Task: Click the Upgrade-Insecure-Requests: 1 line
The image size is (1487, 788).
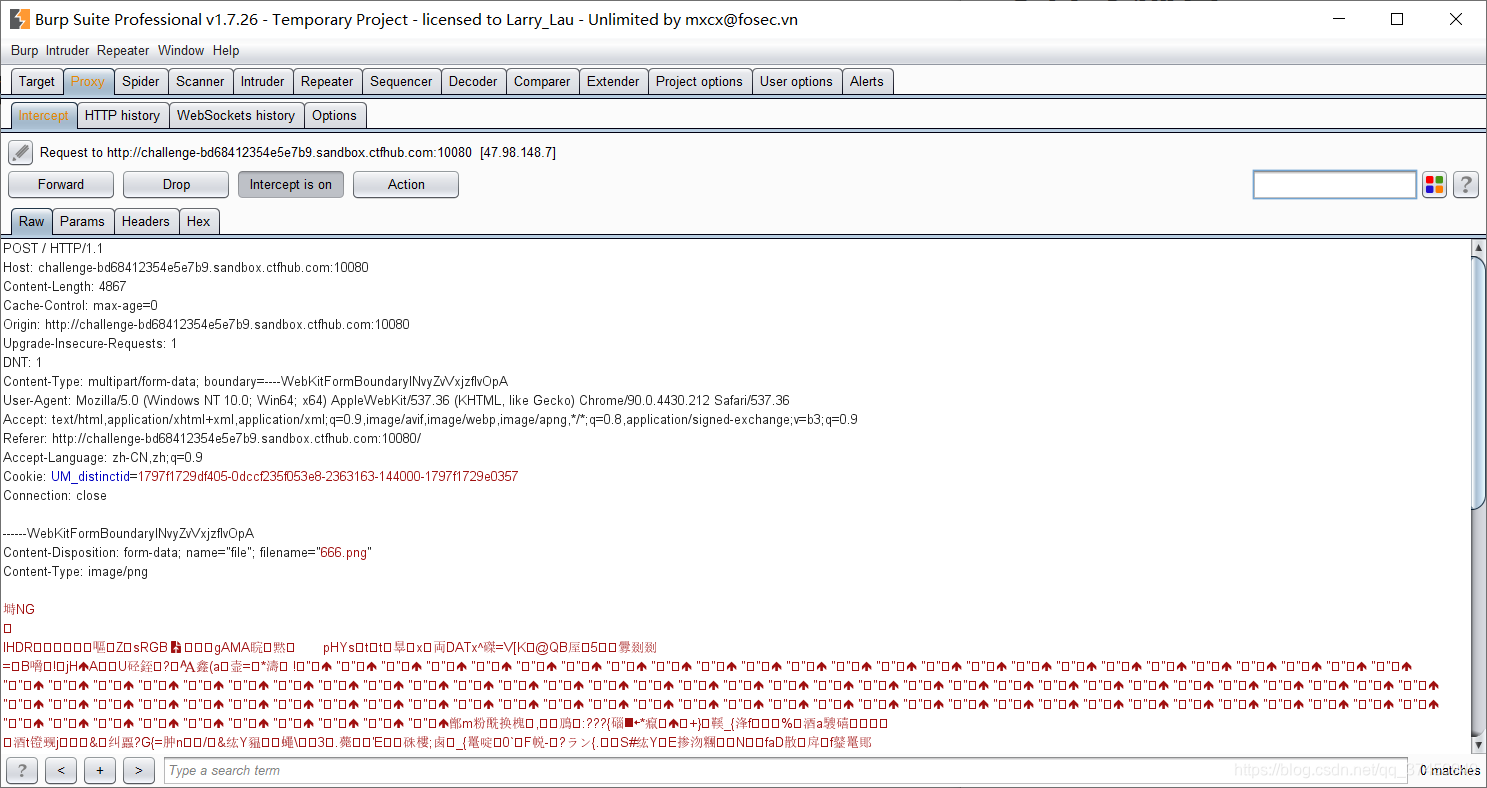Action: point(90,343)
